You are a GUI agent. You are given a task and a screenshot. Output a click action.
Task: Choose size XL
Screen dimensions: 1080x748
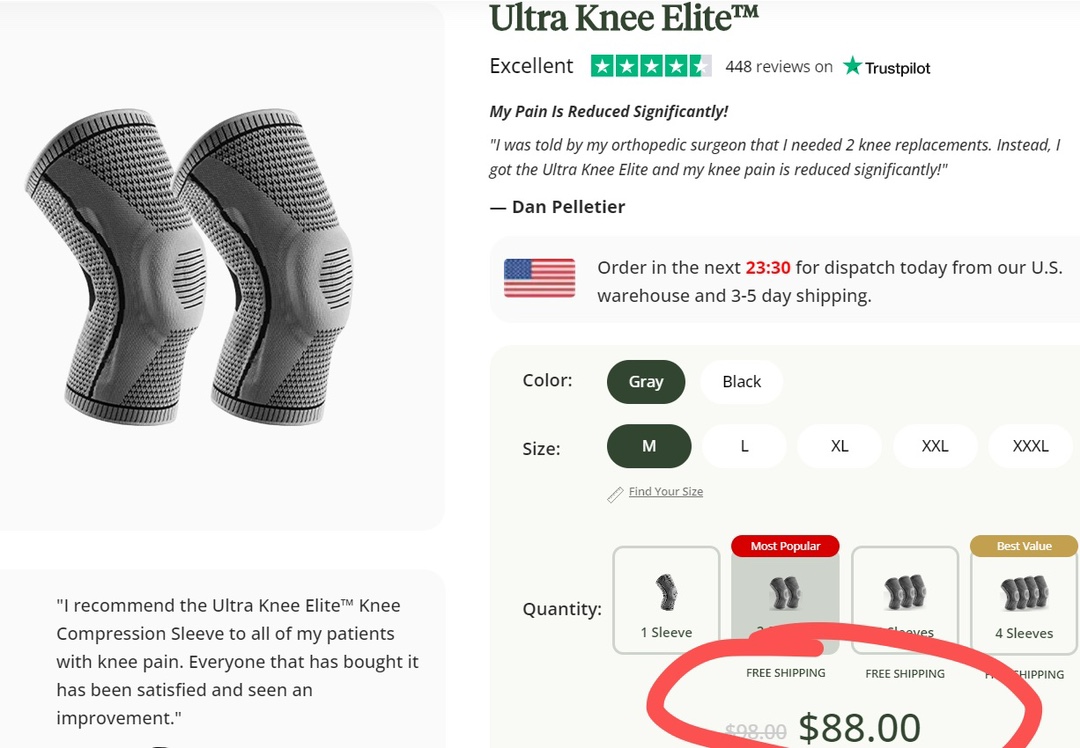[839, 446]
